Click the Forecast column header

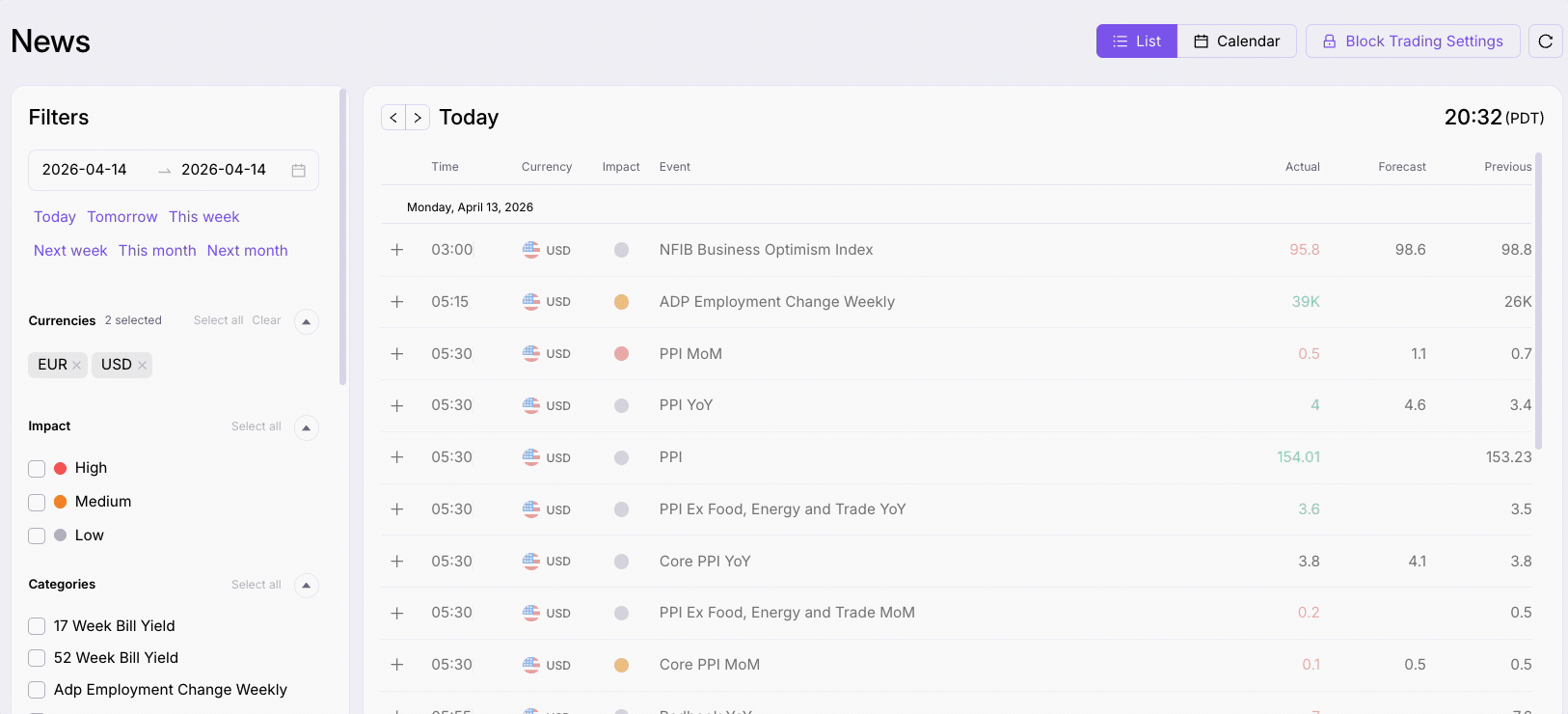click(1402, 167)
